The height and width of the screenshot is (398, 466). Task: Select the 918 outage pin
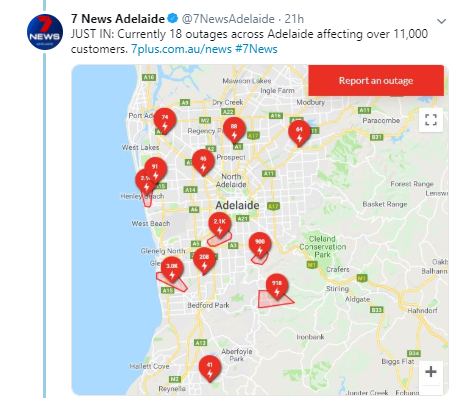pos(277,287)
